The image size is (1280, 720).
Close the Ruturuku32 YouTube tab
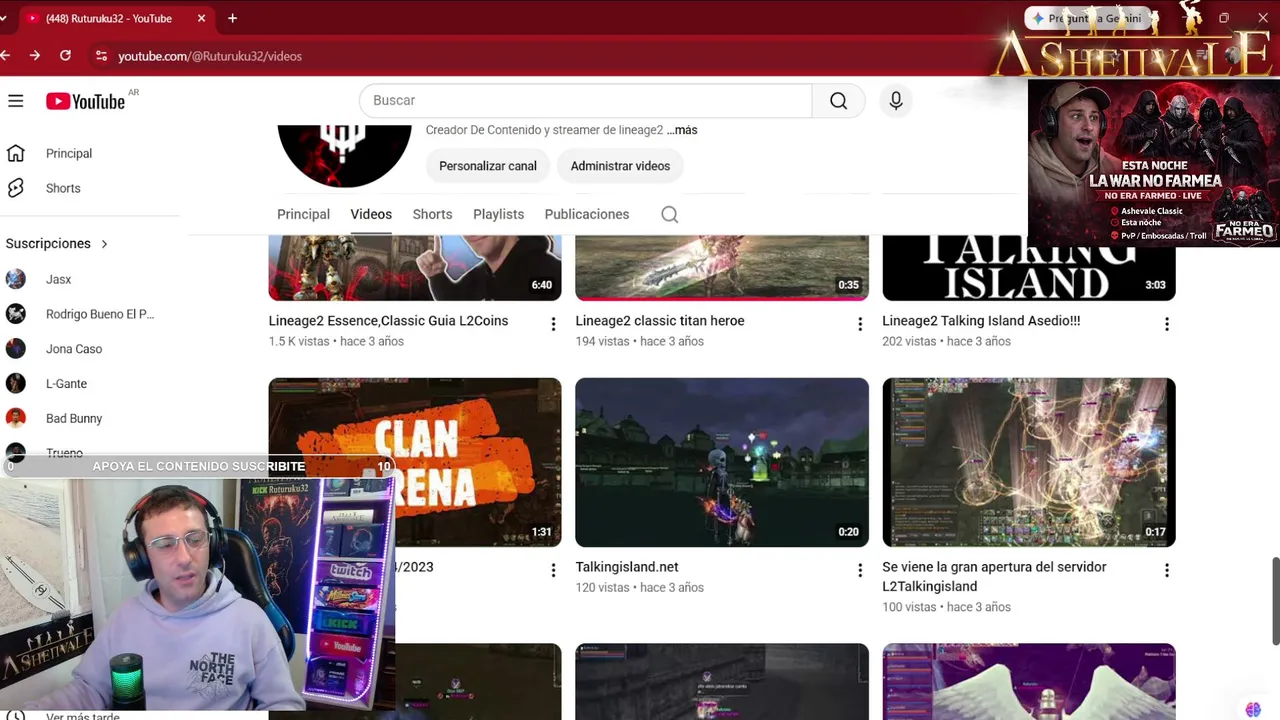pyautogui.click(x=201, y=18)
